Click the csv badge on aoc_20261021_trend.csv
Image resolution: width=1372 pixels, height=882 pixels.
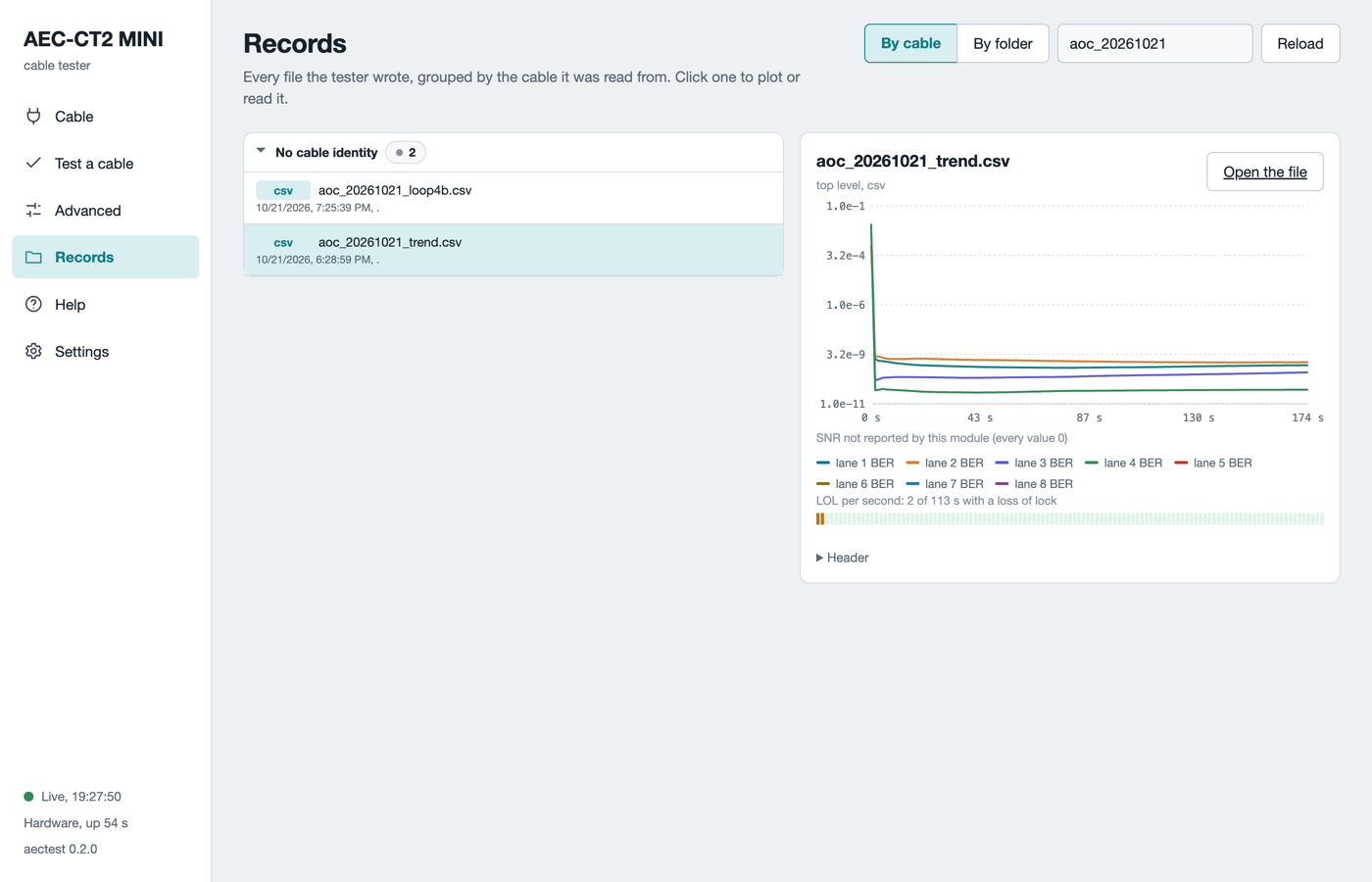tap(283, 242)
